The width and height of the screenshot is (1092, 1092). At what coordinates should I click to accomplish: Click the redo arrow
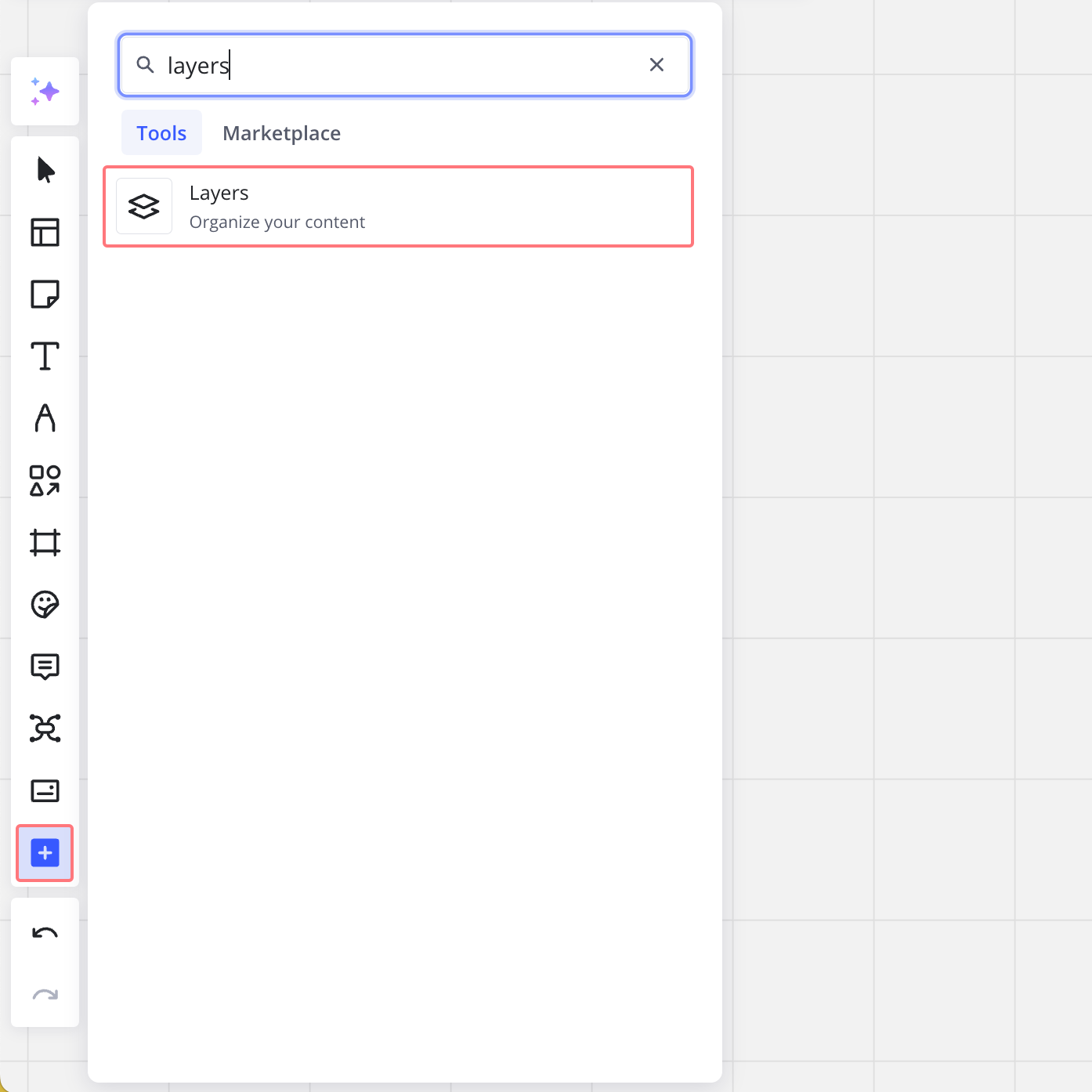45,995
